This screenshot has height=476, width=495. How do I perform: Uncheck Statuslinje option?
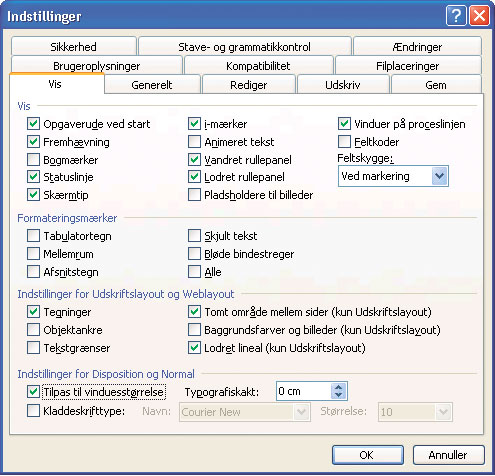[x=33, y=177]
